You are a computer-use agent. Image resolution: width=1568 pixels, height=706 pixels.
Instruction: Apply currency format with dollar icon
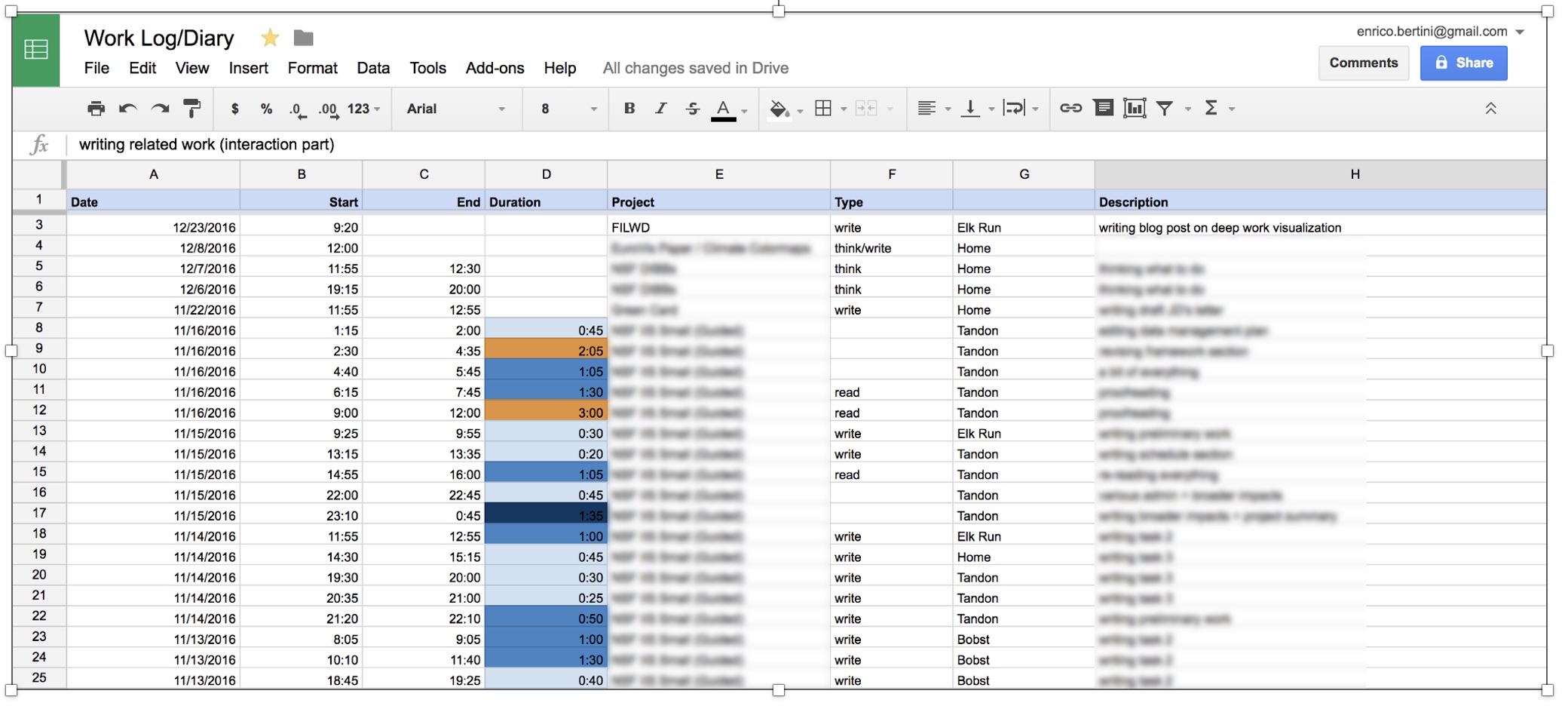point(234,109)
